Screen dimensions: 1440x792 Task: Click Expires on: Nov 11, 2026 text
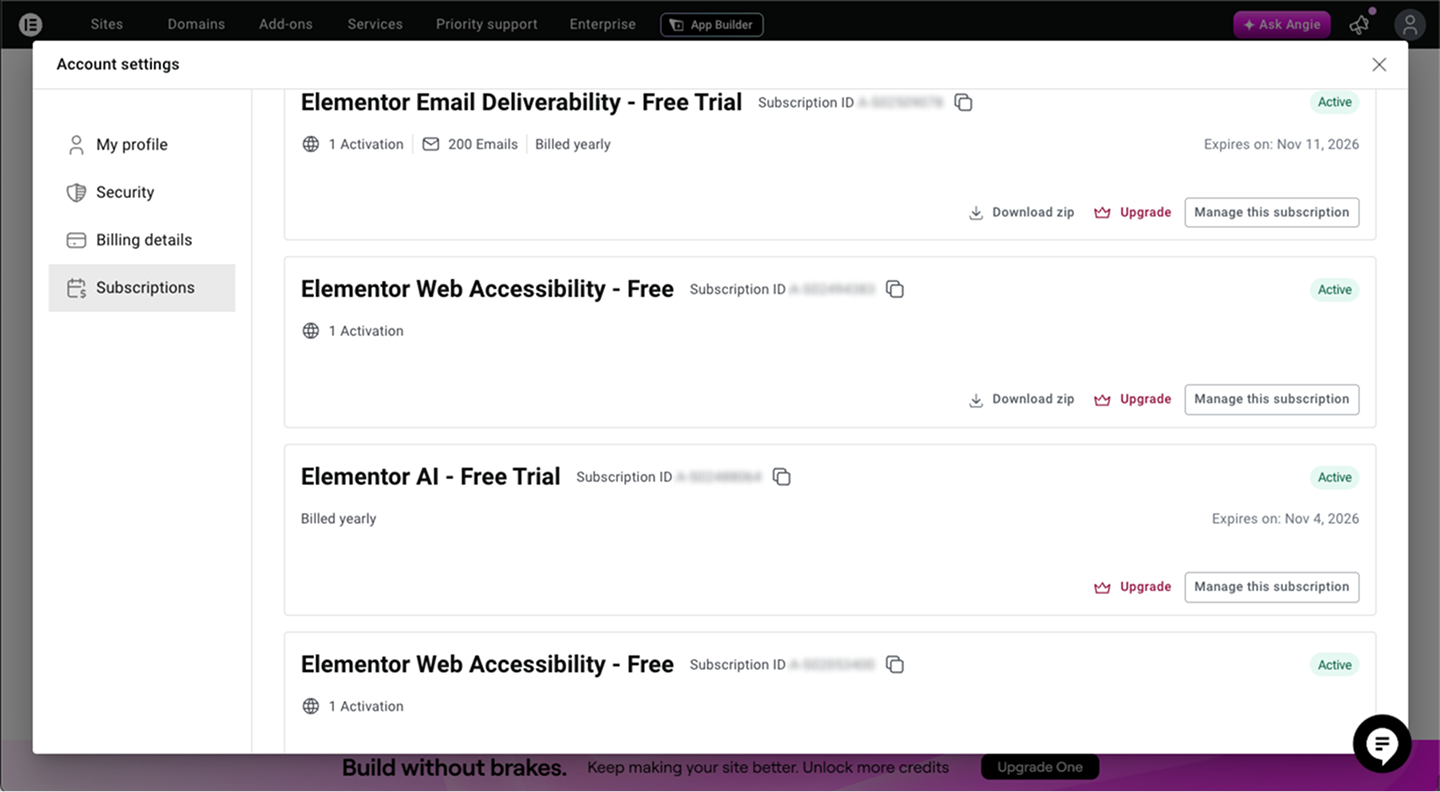pyautogui.click(x=1281, y=144)
